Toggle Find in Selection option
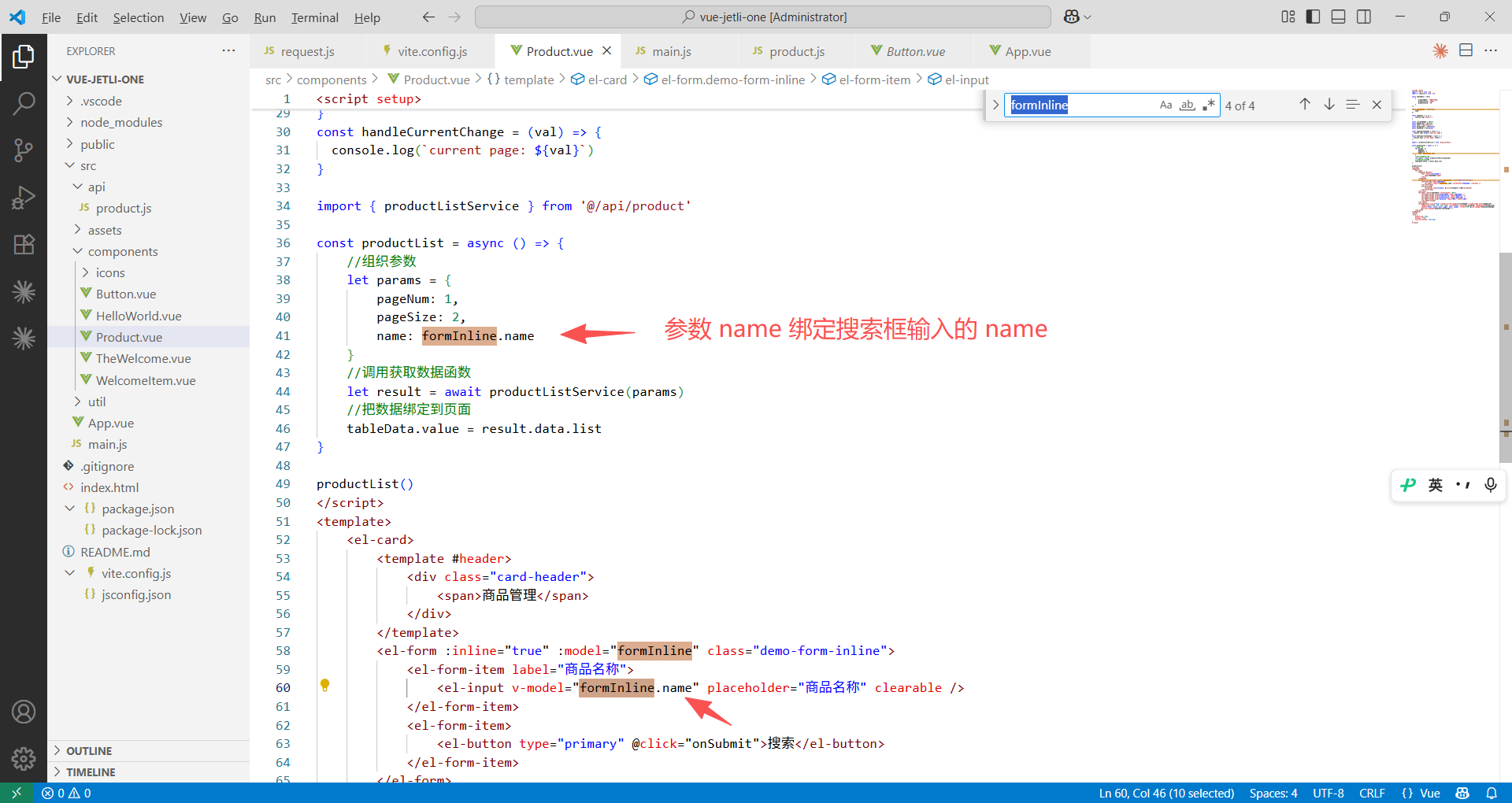 (1353, 105)
